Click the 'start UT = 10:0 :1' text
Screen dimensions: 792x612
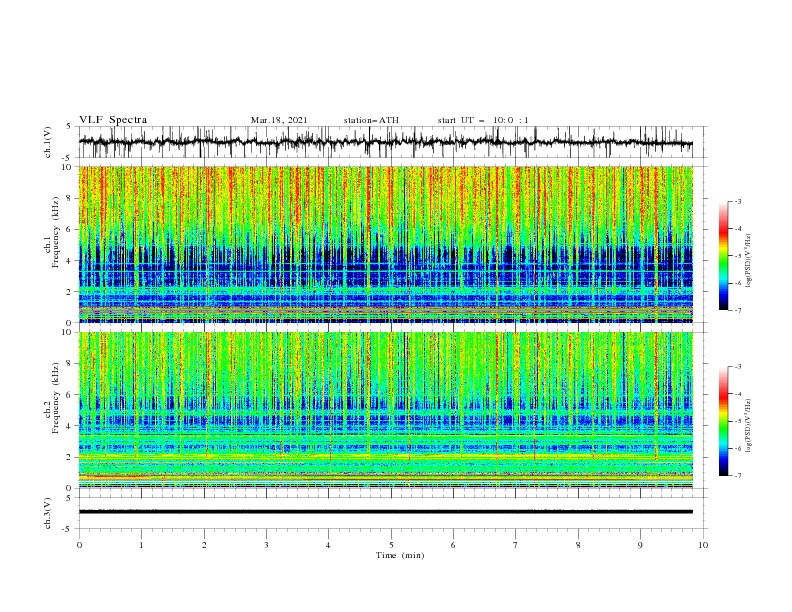point(483,120)
